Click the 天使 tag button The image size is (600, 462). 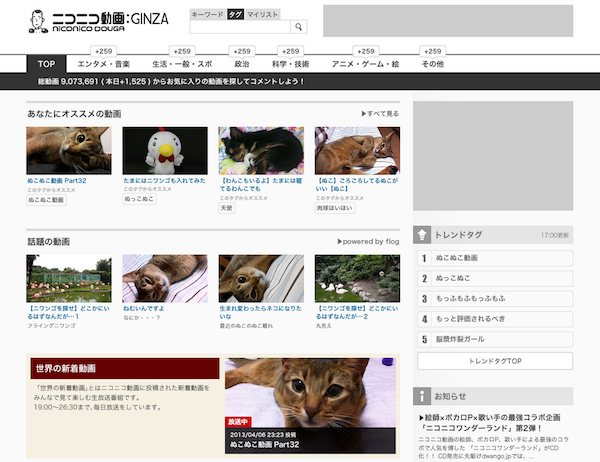point(227,208)
